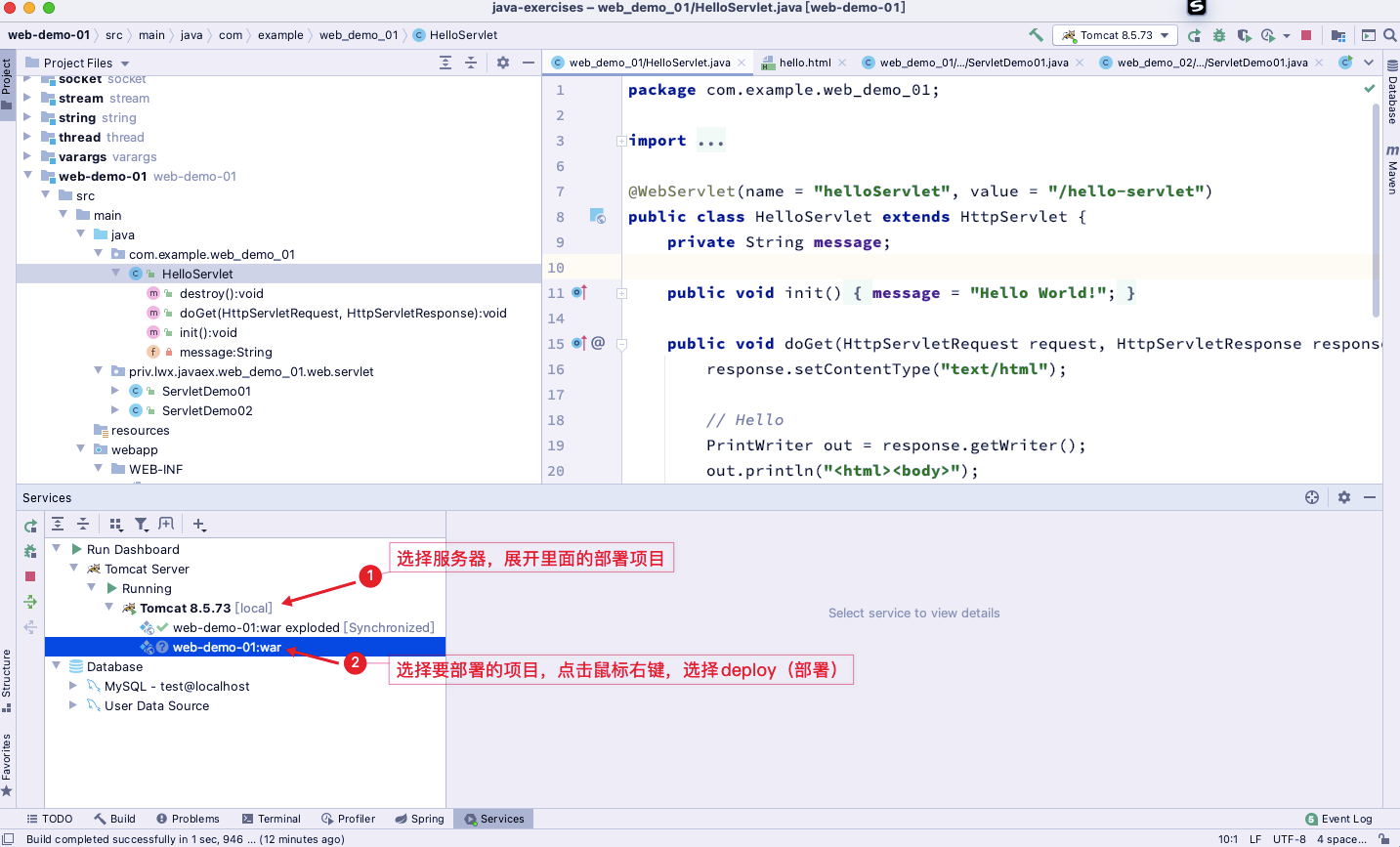Collapse the doGet method fold marker

(x=621, y=344)
